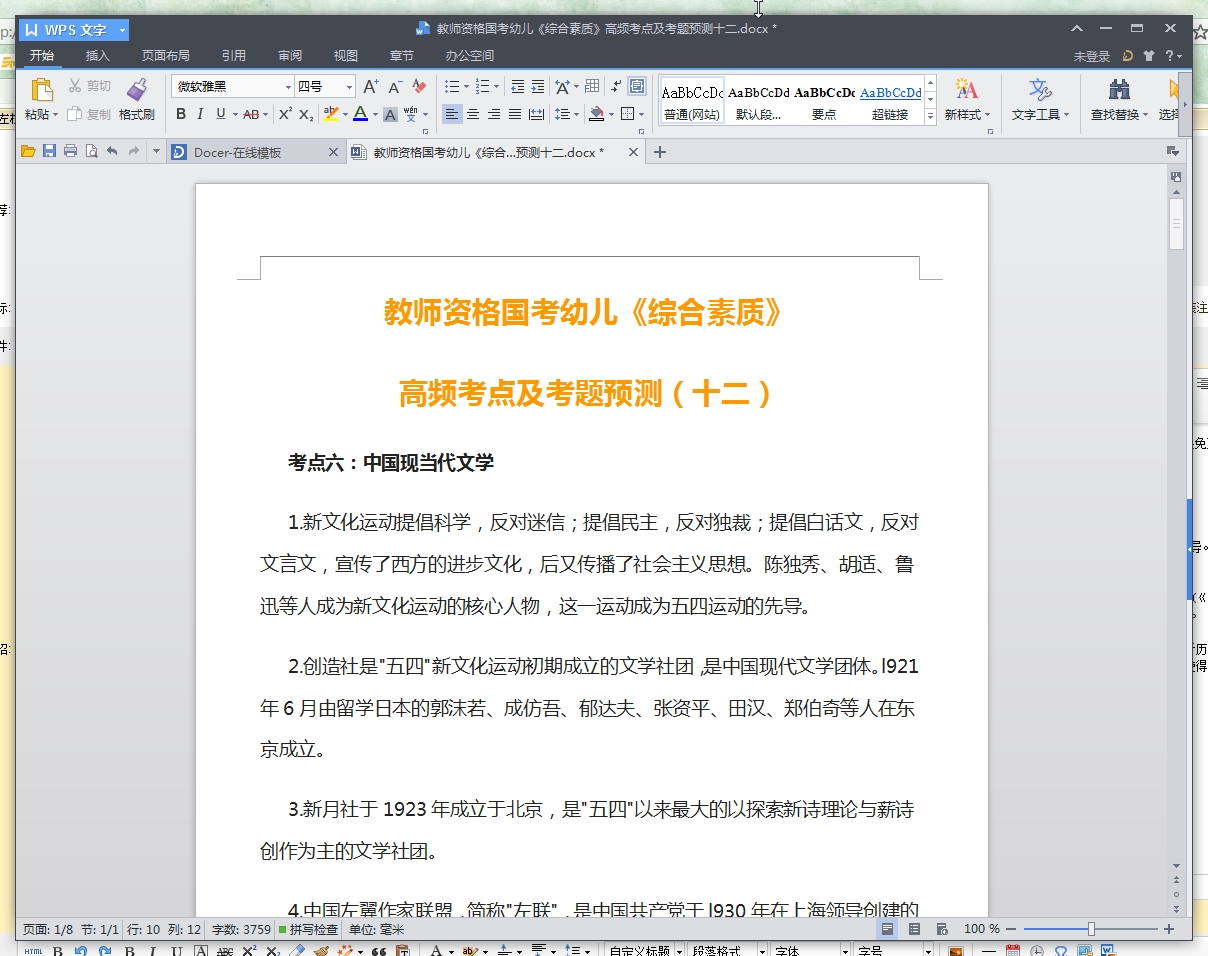Increase font size with A+ icon
The width and height of the screenshot is (1208, 956).
pos(370,87)
